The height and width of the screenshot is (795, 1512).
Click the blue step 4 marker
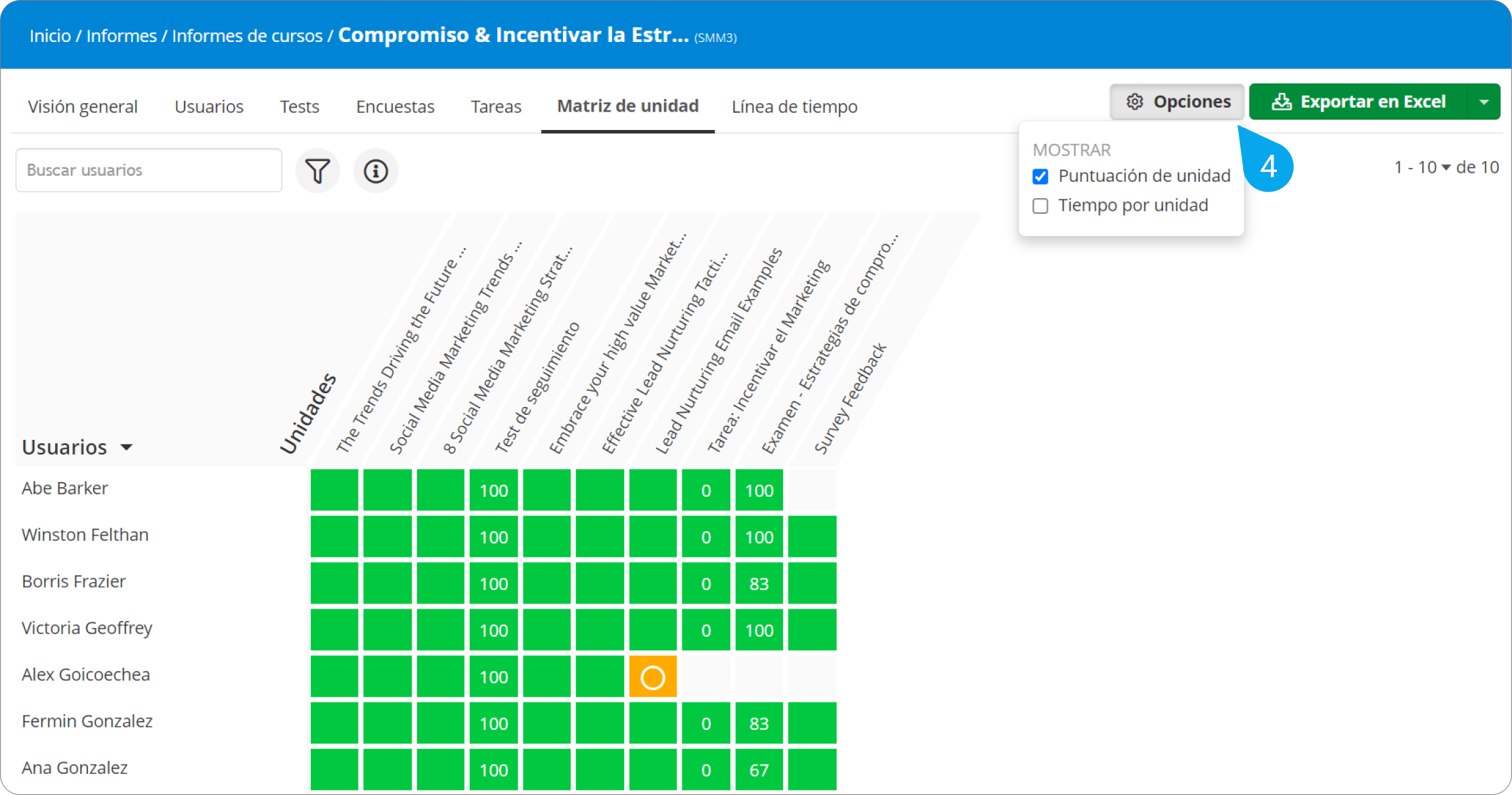coord(1268,166)
